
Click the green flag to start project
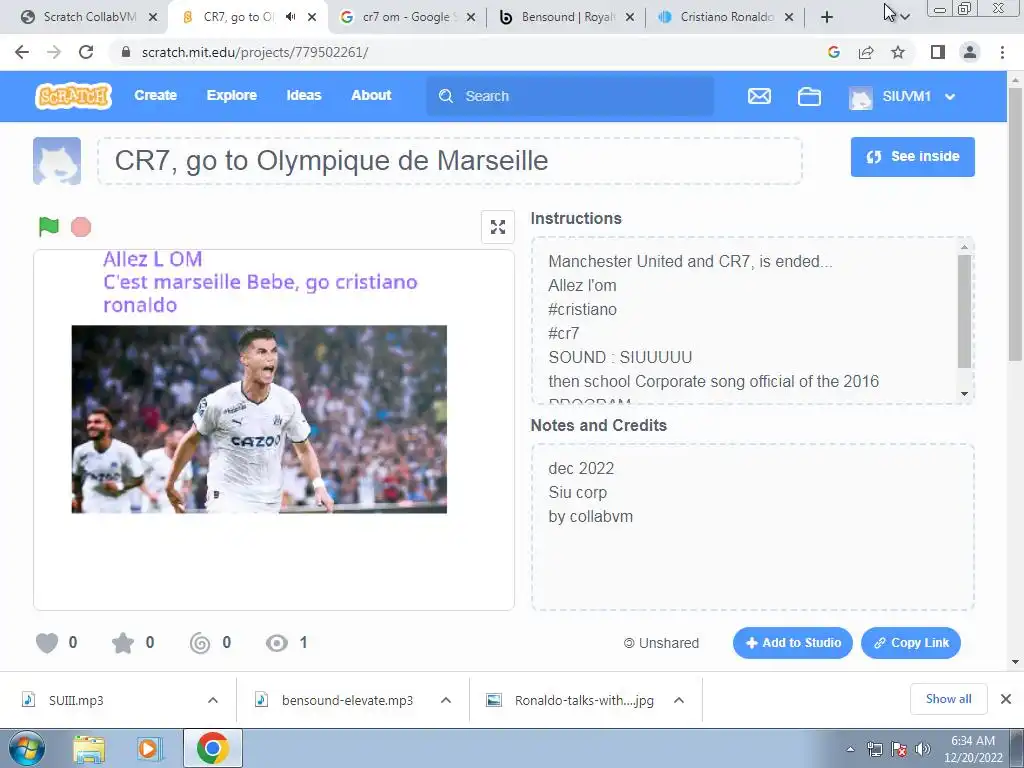(49, 227)
